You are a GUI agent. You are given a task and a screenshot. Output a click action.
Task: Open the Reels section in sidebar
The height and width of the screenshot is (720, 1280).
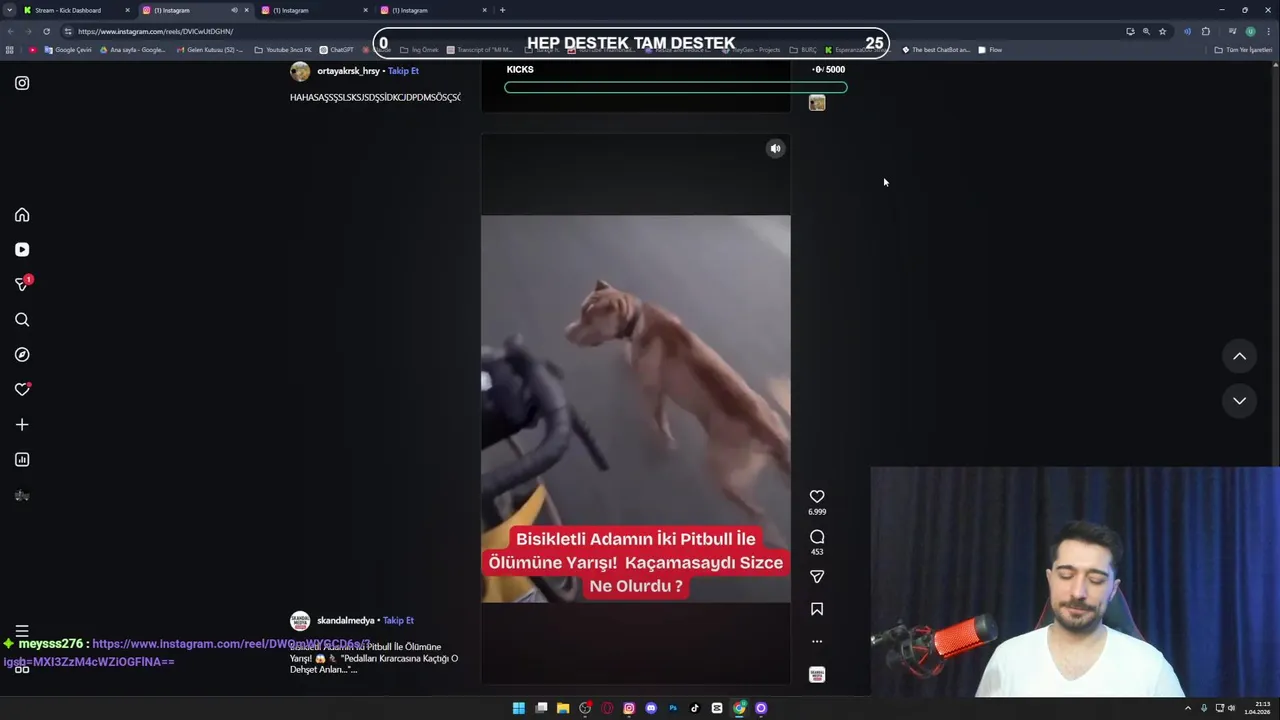tap(22, 250)
